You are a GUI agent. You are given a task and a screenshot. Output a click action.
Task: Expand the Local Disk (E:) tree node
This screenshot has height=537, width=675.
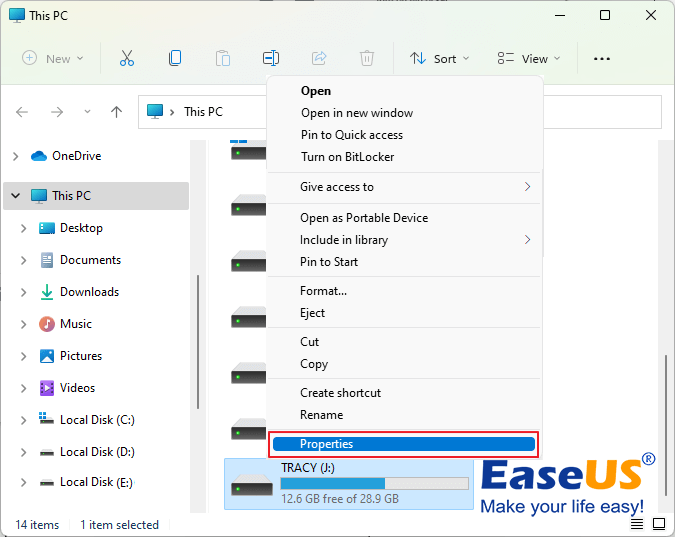coord(24,482)
